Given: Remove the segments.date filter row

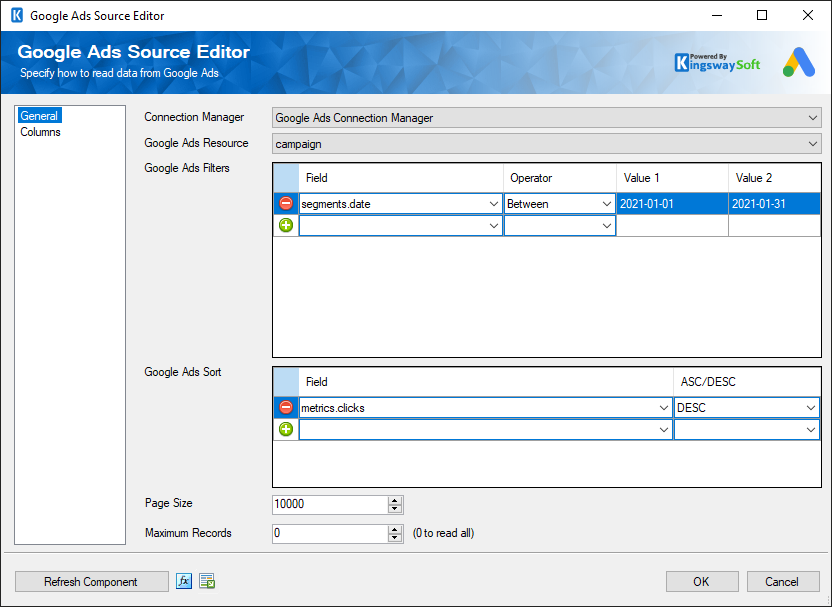Looking at the screenshot, I should click(286, 204).
